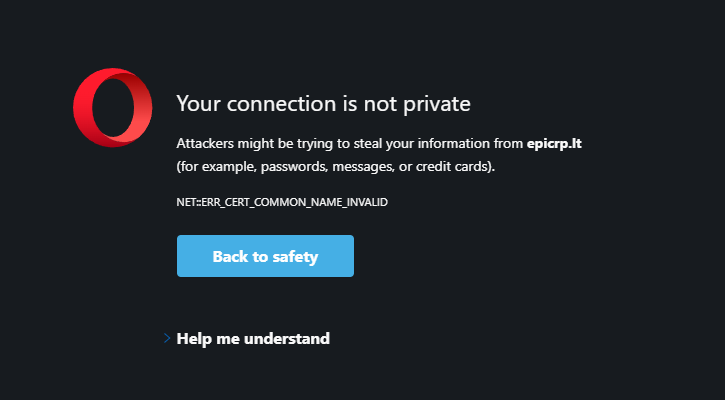This screenshot has width=725, height=400.
Task: Click the Attackers might be trying sentence
Action: (379, 144)
